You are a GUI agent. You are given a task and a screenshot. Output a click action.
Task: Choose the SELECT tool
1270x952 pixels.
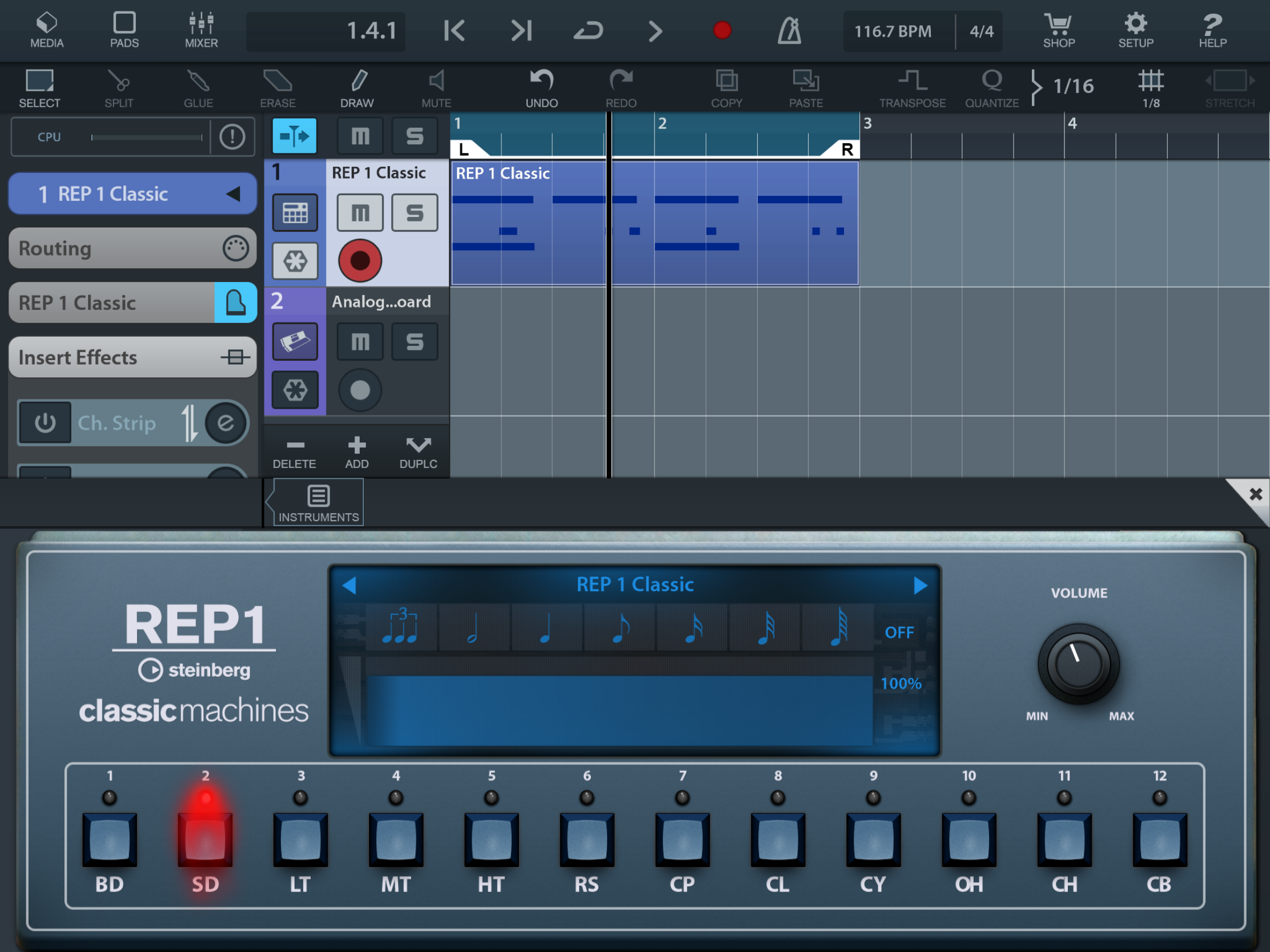click(39, 88)
